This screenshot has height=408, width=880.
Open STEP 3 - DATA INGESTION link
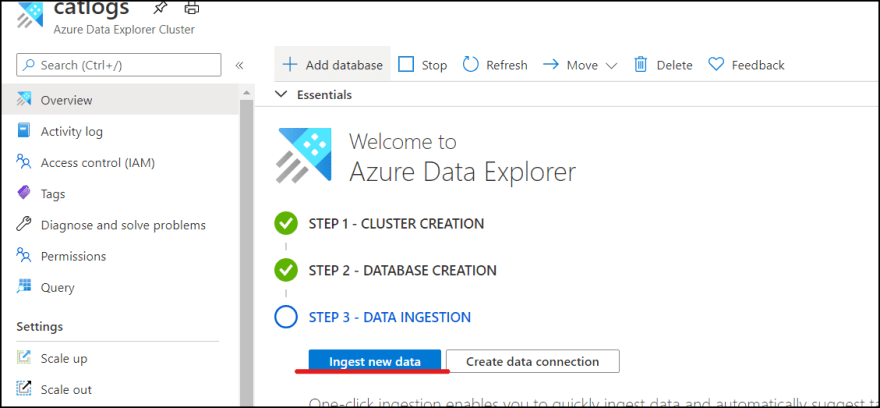(389, 317)
